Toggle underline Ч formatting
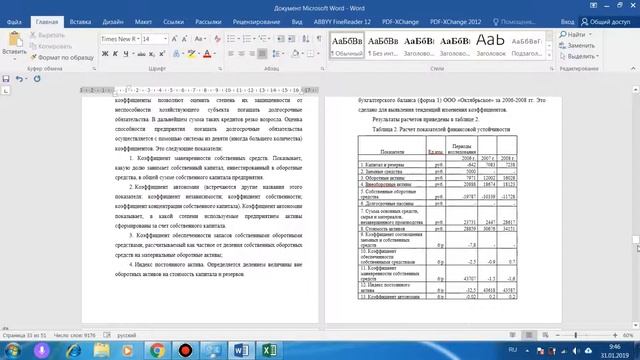640x360 pixels. tap(126, 53)
